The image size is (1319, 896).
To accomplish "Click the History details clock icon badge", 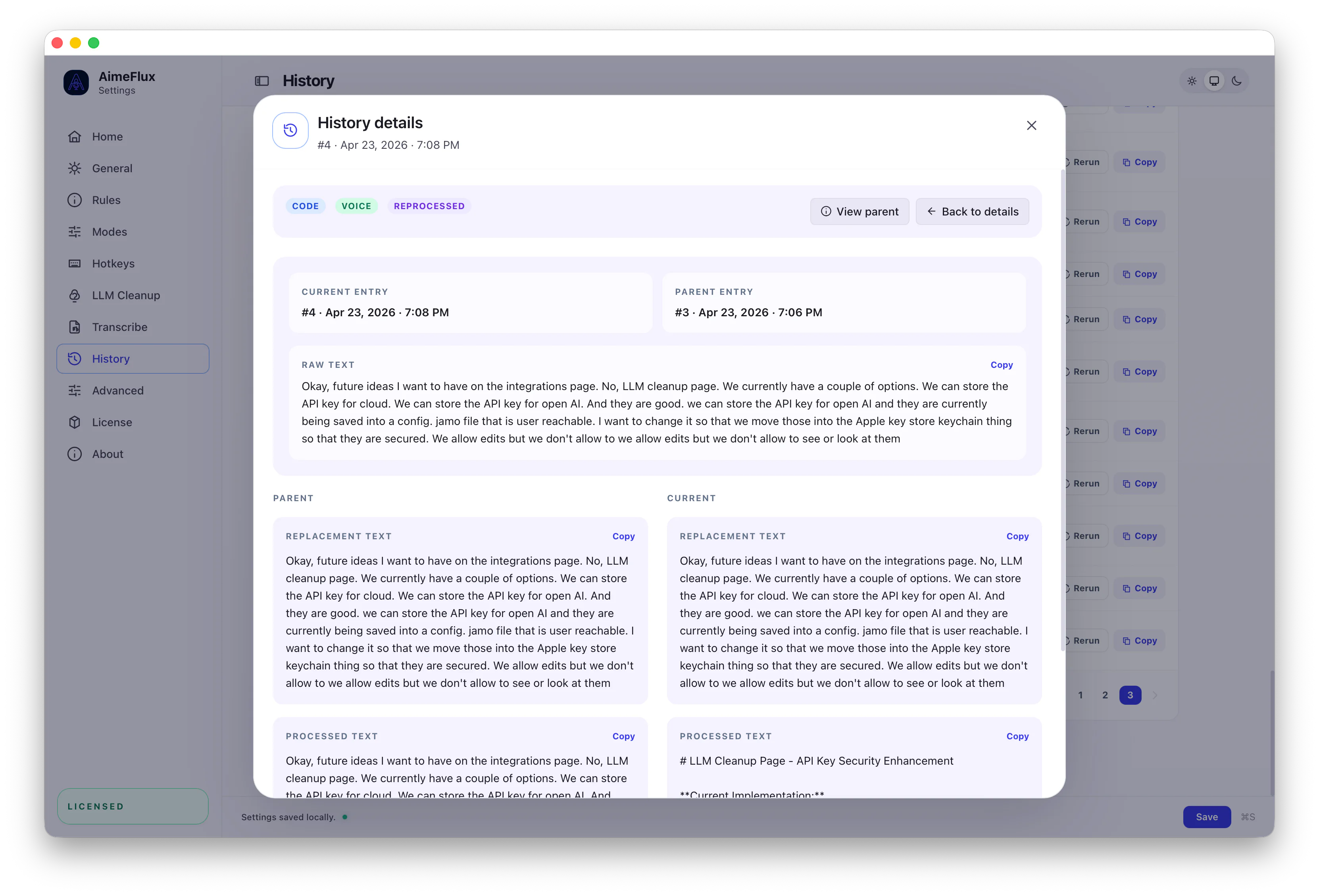I will tap(290, 131).
